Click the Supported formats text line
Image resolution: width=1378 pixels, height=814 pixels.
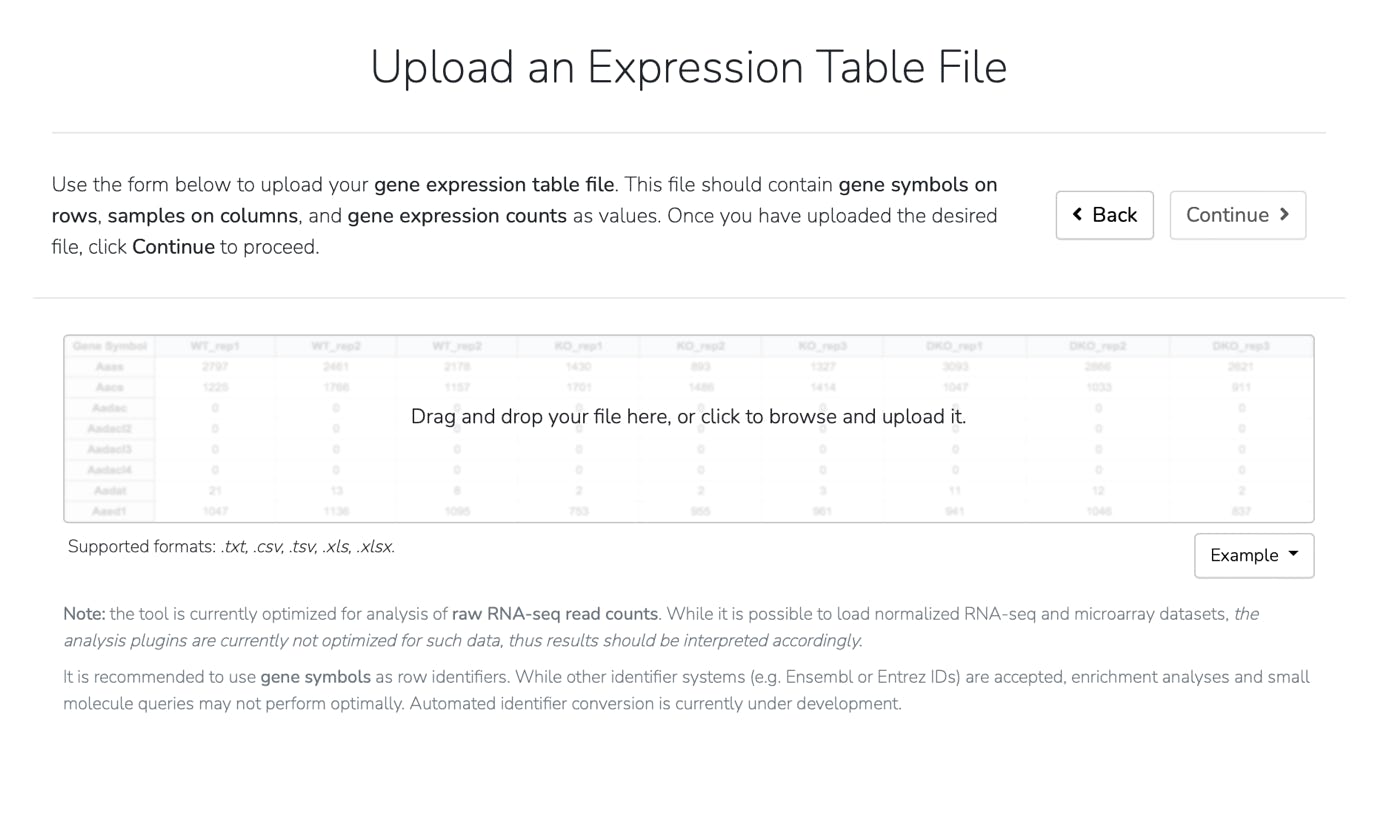pyautogui.click(x=231, y=547)
